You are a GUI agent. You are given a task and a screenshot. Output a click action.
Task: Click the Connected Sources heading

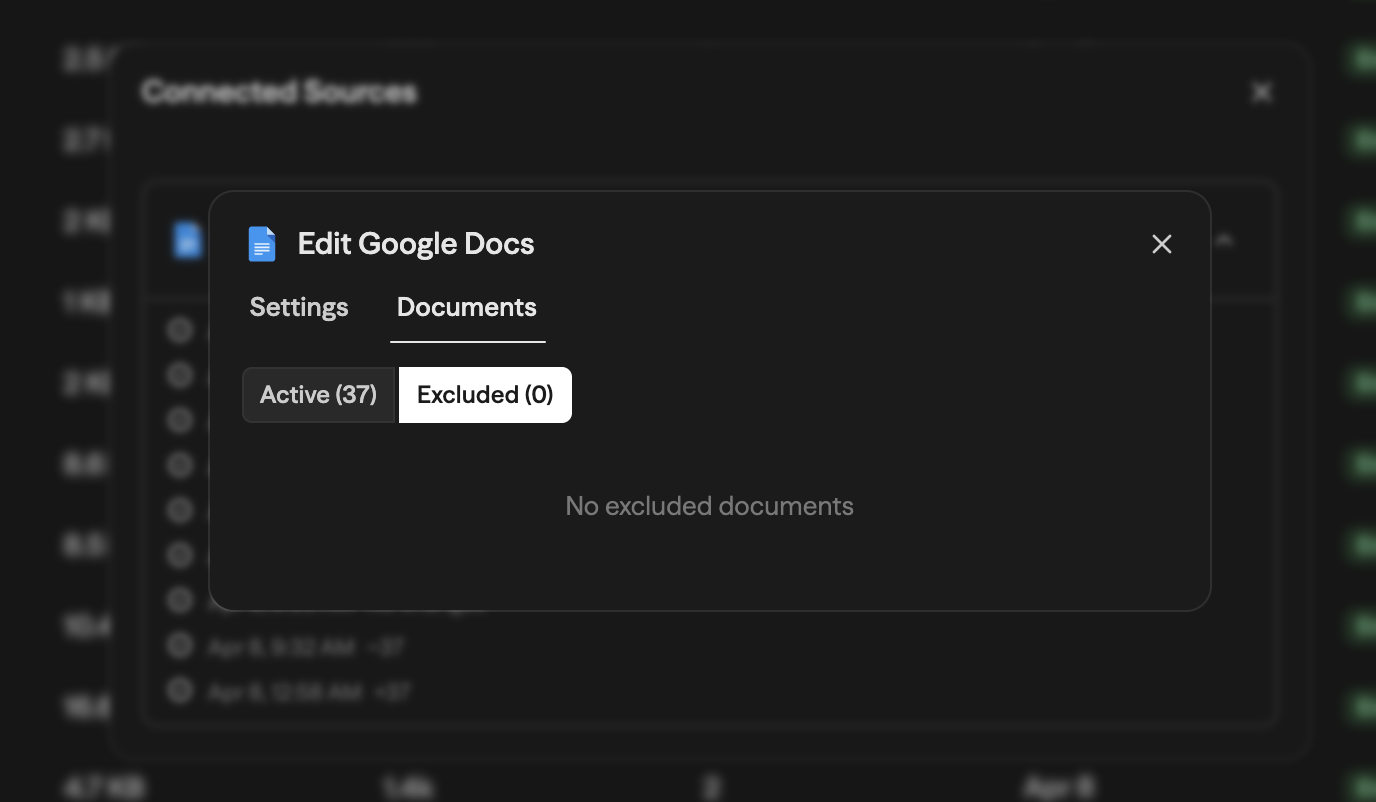pyautogui.click(x=279, y=91)
